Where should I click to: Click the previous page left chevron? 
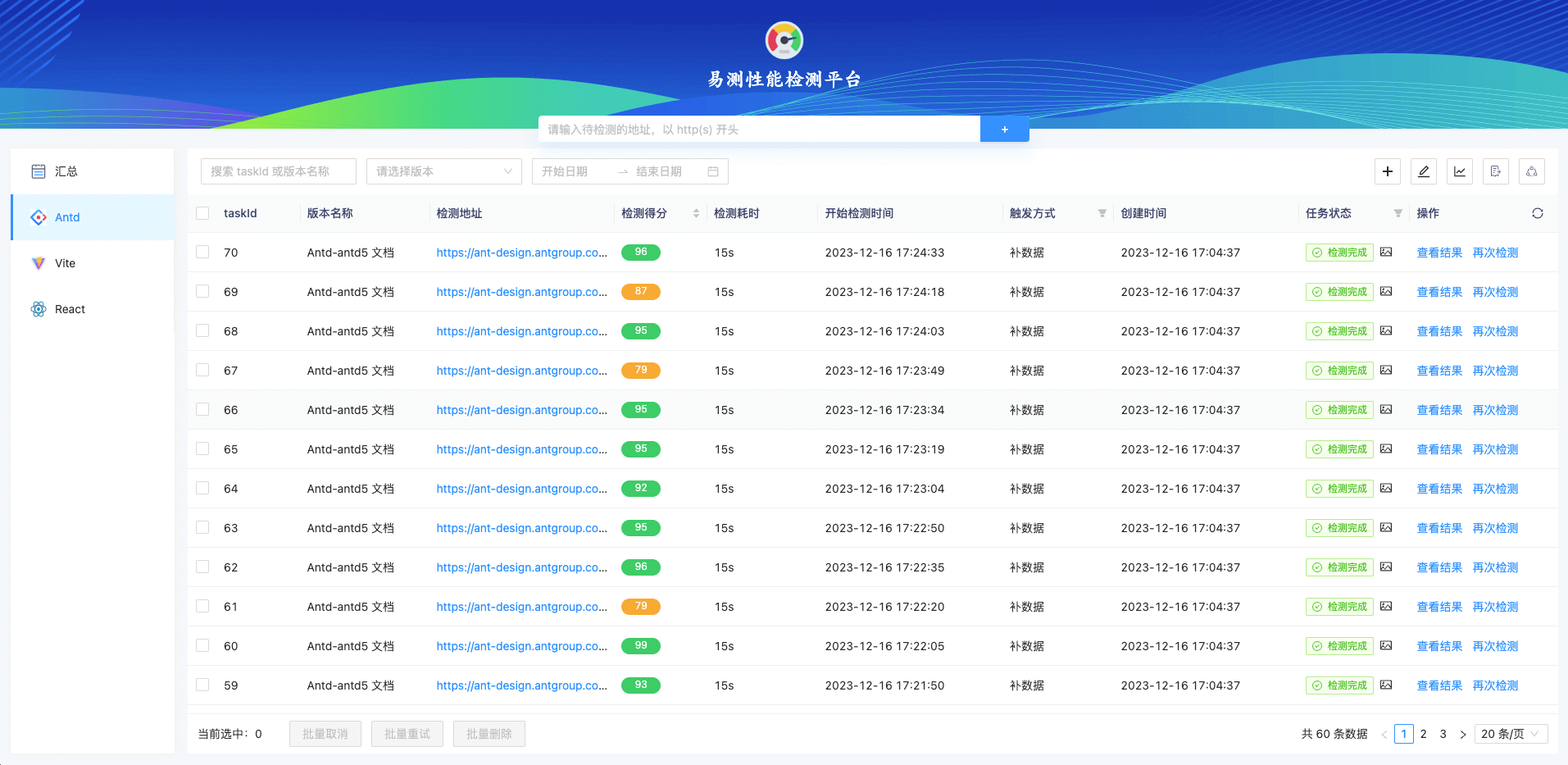pyautogui.click(x=1384, y=734)
